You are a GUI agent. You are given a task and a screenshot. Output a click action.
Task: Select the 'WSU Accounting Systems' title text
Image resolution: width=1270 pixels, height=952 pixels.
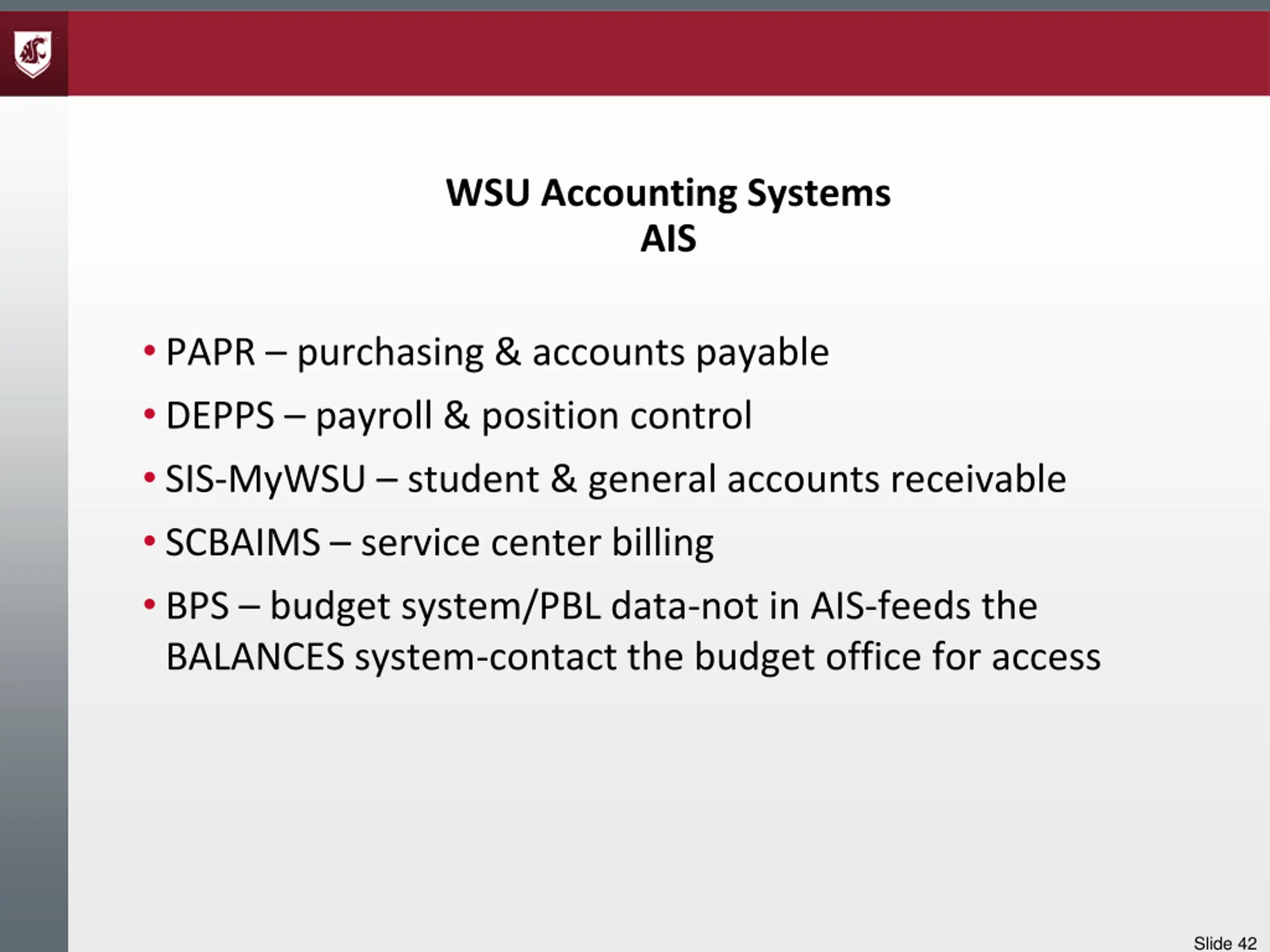coord(668,193)
